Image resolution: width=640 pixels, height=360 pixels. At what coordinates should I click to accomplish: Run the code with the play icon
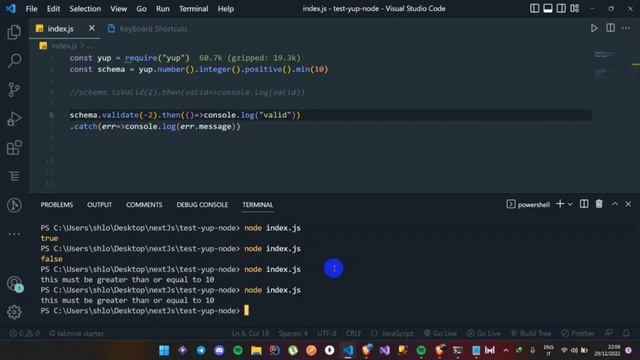pos(594,28)
